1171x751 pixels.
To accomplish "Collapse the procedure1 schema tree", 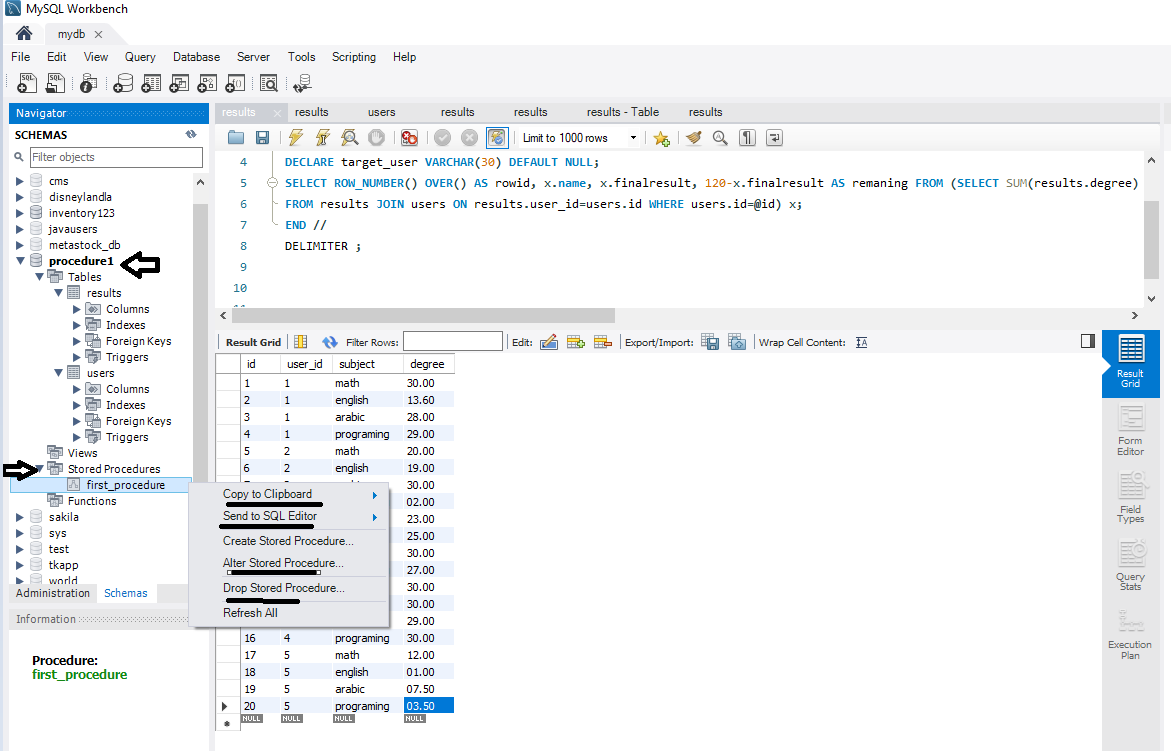I will tap(21, 261).
